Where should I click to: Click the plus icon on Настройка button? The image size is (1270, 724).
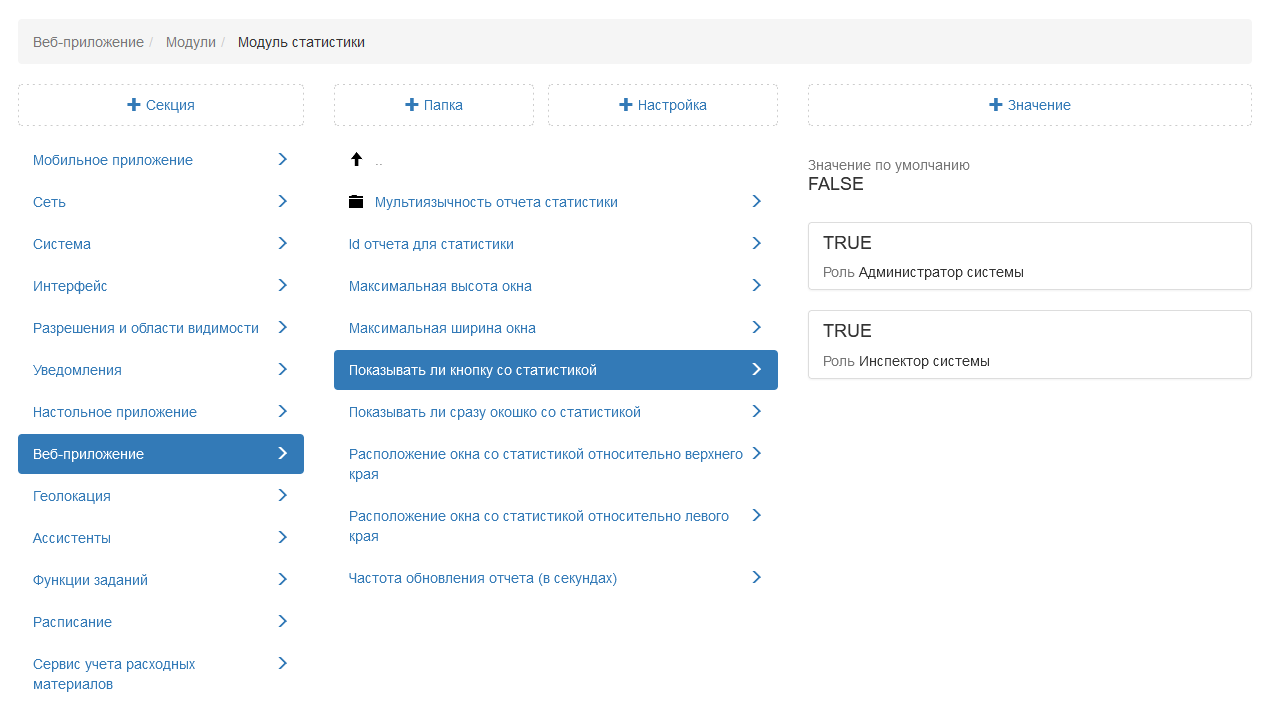626,105
